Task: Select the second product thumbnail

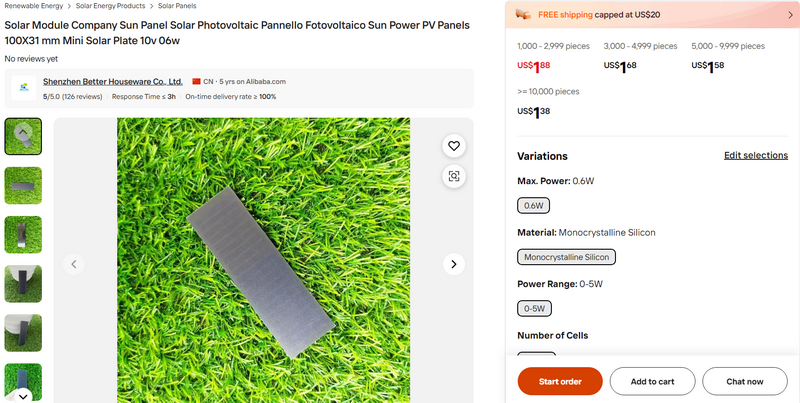Action: 23,185
